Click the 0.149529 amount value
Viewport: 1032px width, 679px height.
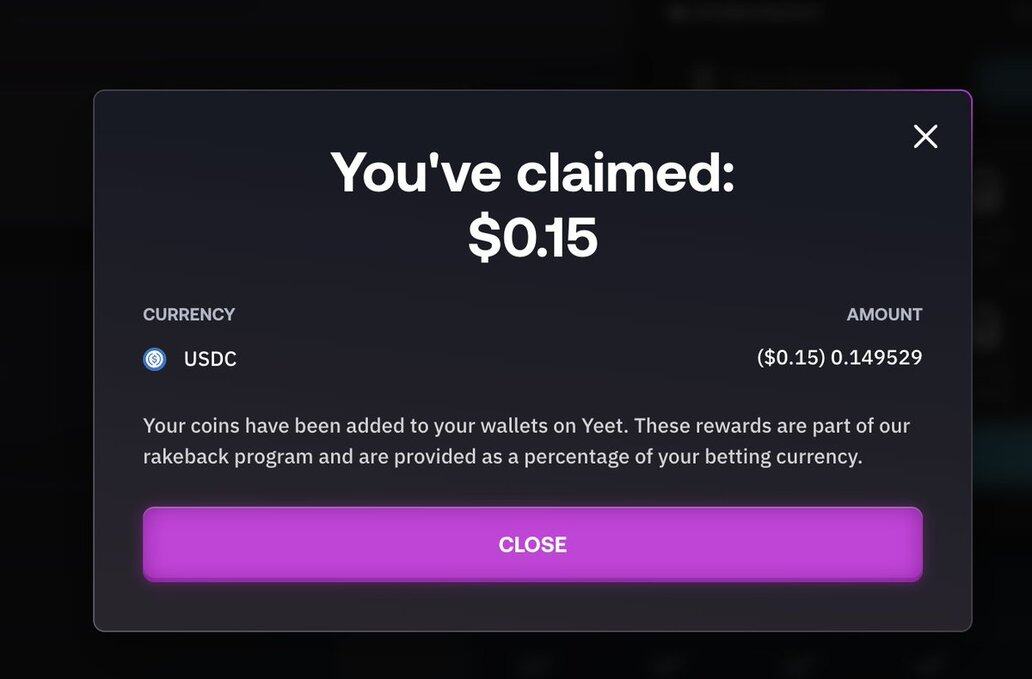(x=878, y=357)
